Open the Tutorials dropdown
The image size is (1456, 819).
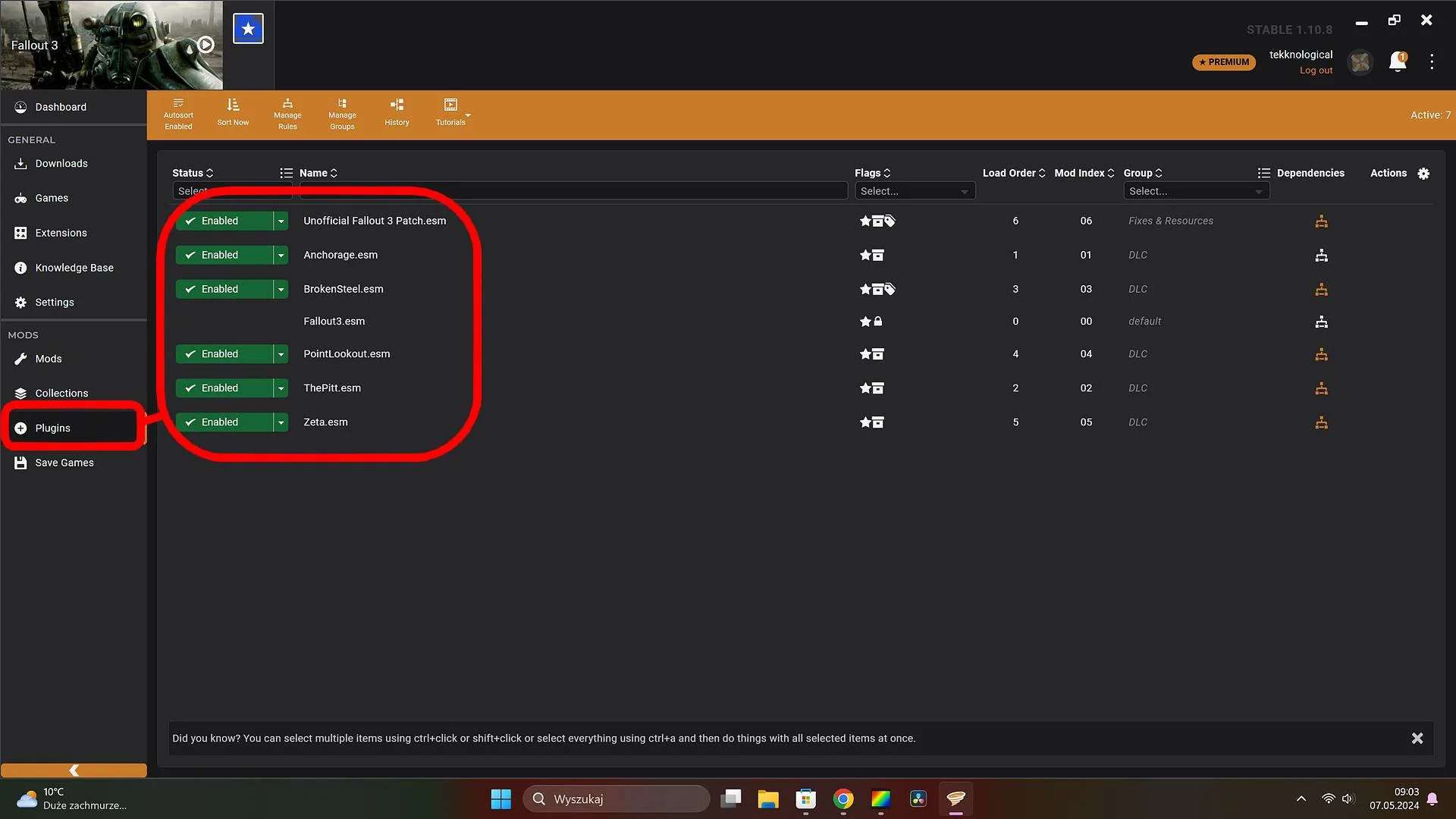pos(452,112)
